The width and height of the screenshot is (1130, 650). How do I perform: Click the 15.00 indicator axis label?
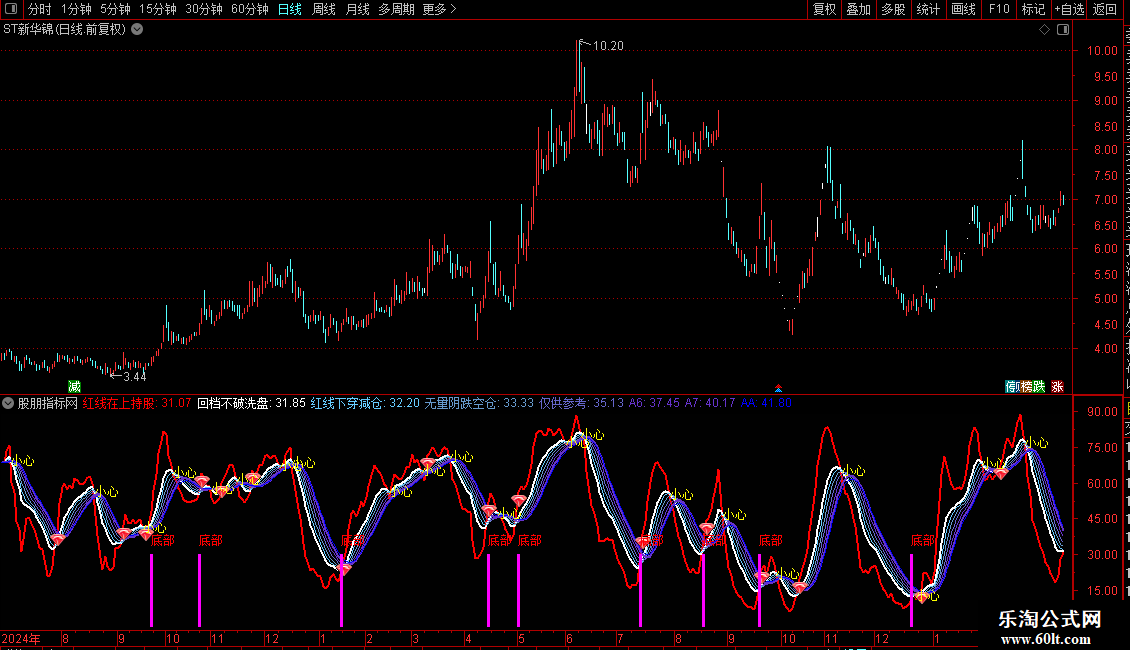1103,590
